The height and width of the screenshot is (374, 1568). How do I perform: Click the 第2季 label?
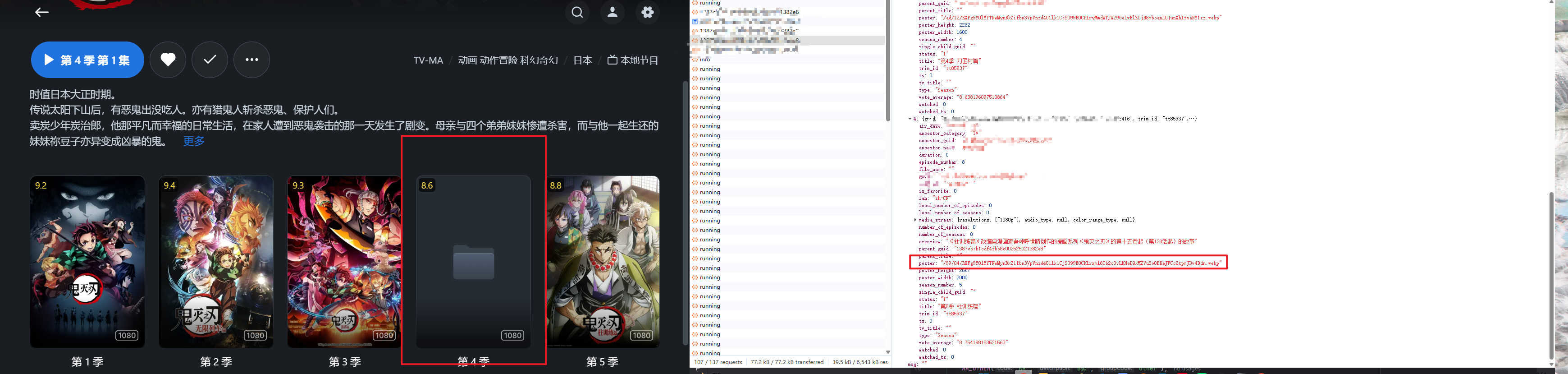[x=216, y=362]
